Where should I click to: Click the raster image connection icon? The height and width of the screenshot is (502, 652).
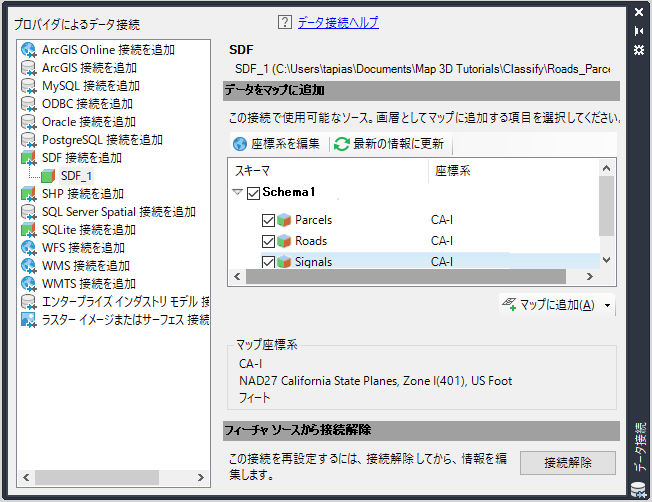[29, 319]
